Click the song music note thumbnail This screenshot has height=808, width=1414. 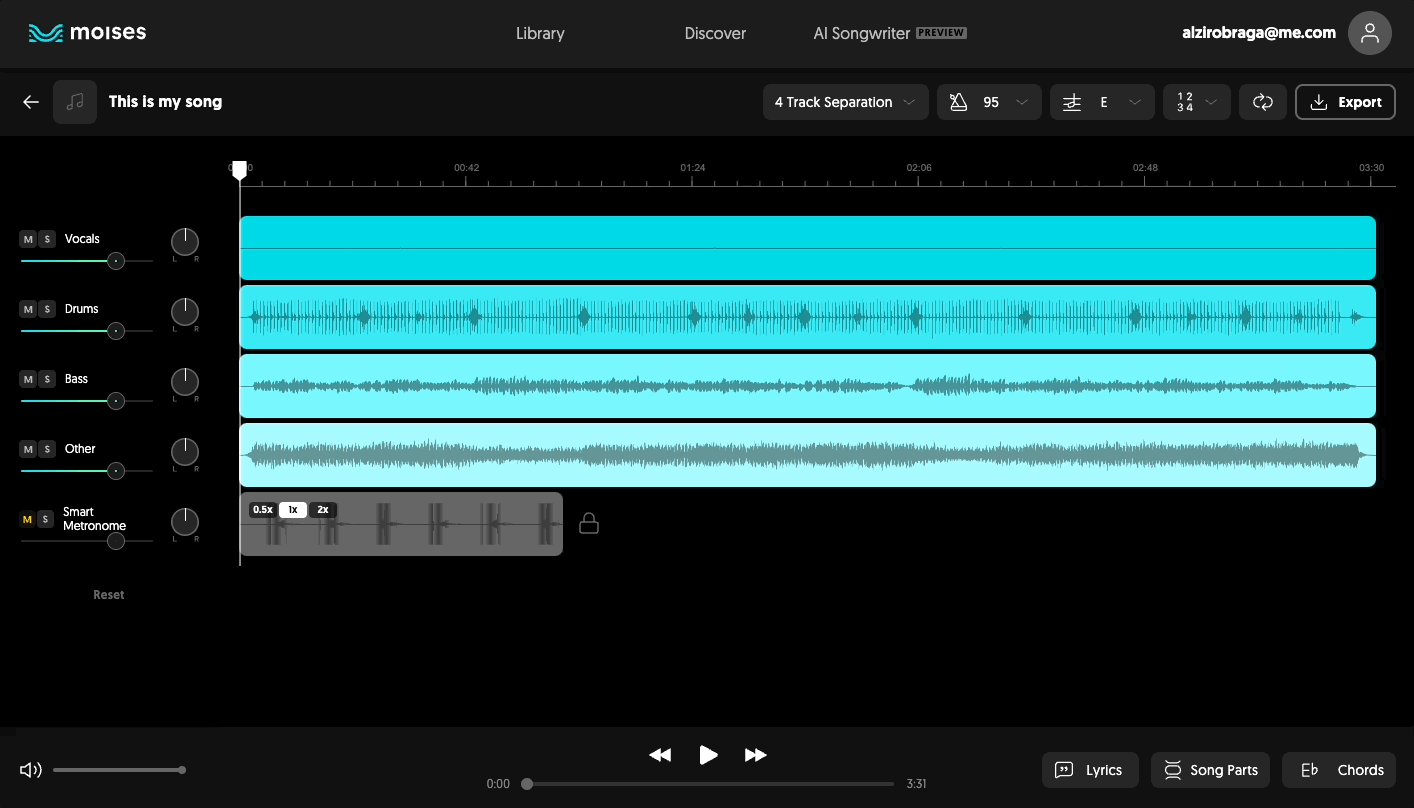point(75,102)
